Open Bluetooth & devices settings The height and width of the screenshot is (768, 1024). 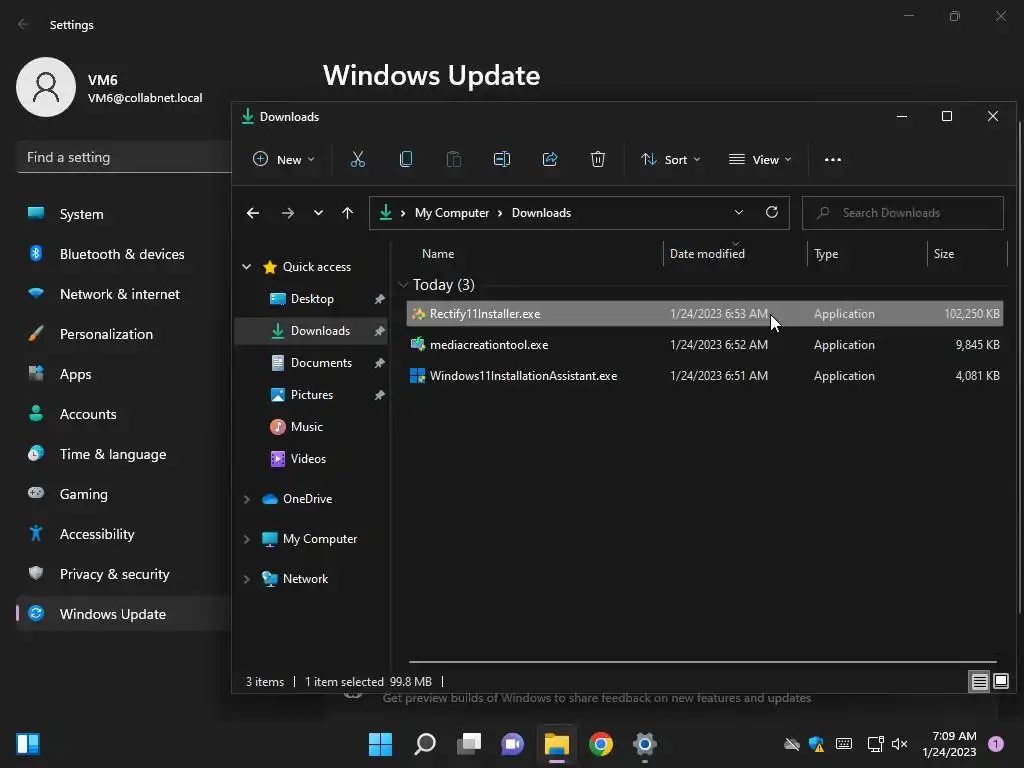(x=124, y=254)
